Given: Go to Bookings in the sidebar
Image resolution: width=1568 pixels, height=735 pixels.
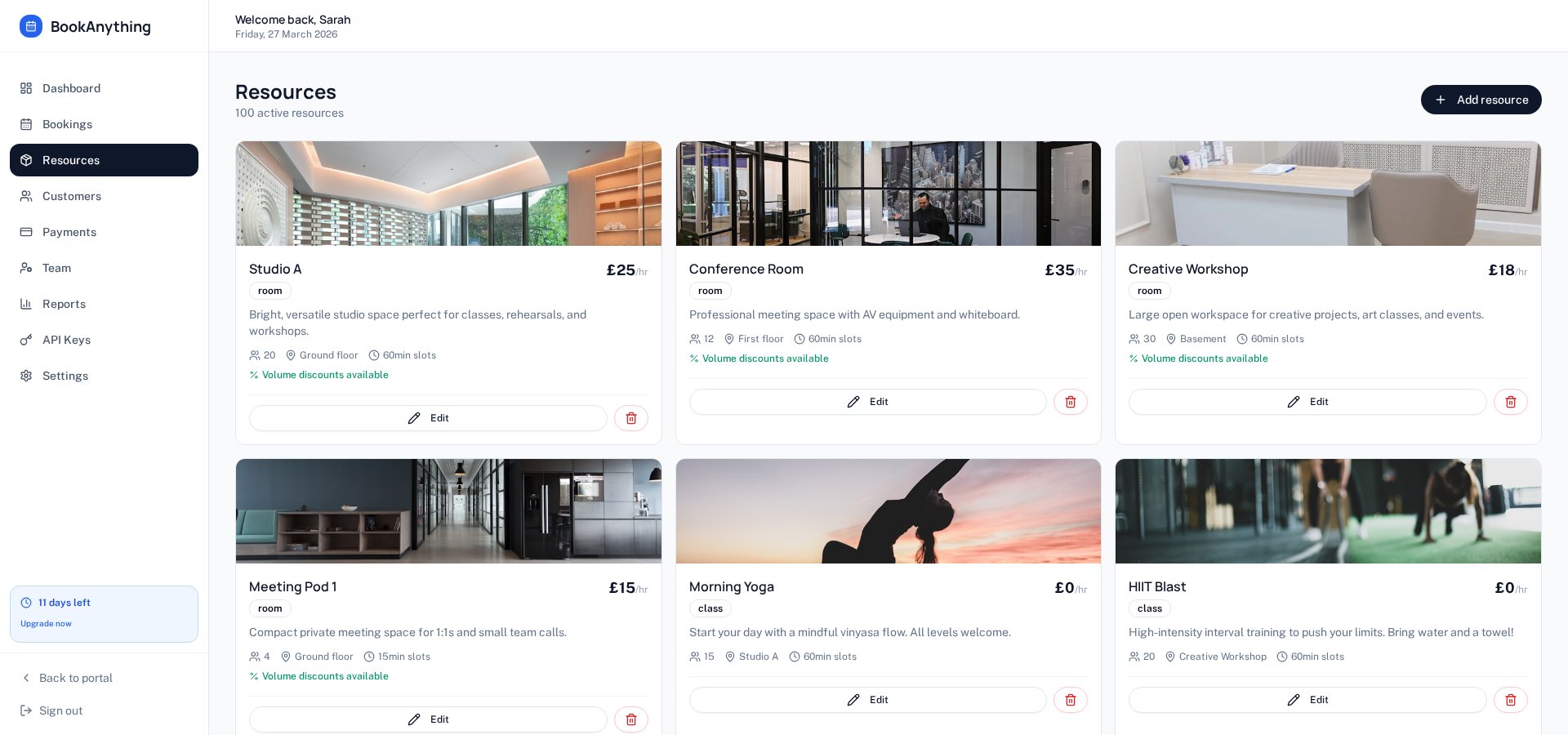Looking at the screenshot, I should [x=104, y=124].
